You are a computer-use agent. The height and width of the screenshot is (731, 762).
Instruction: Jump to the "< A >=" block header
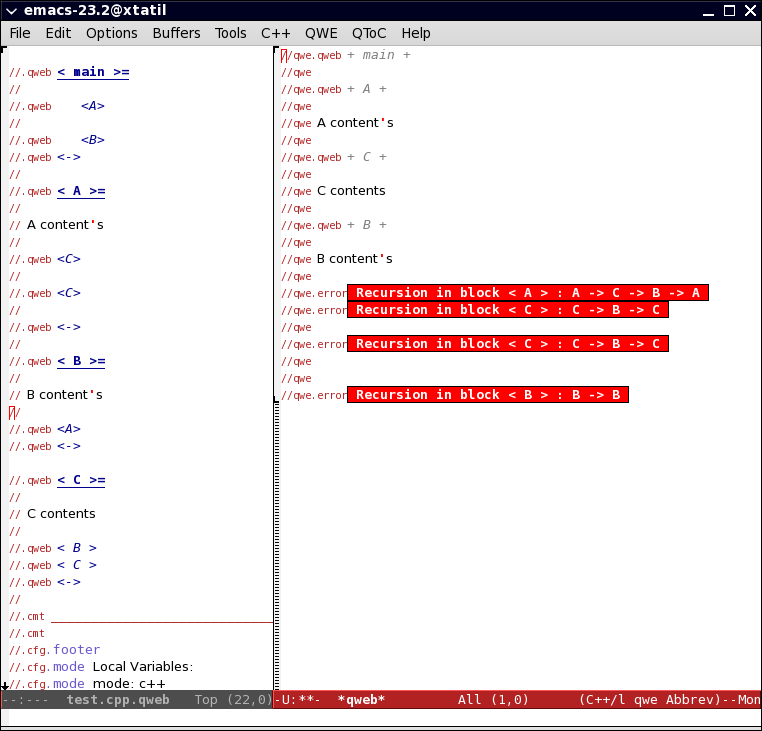pos(81,191)
